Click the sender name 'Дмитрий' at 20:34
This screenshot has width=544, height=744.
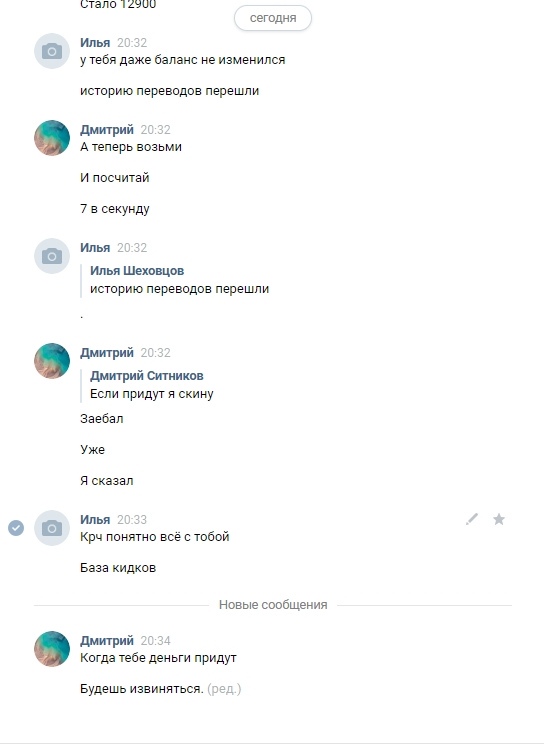coord(107,641)
